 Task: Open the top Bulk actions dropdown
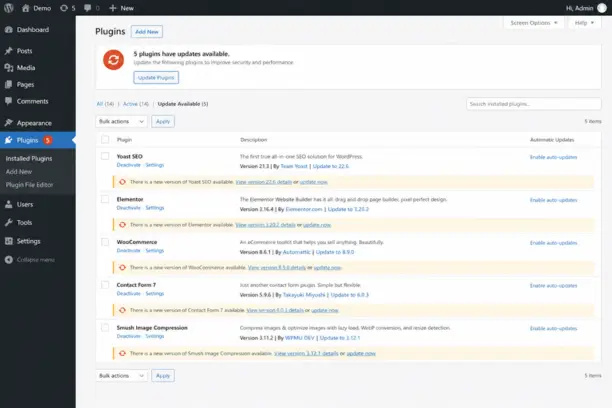[x=121, y=121]
